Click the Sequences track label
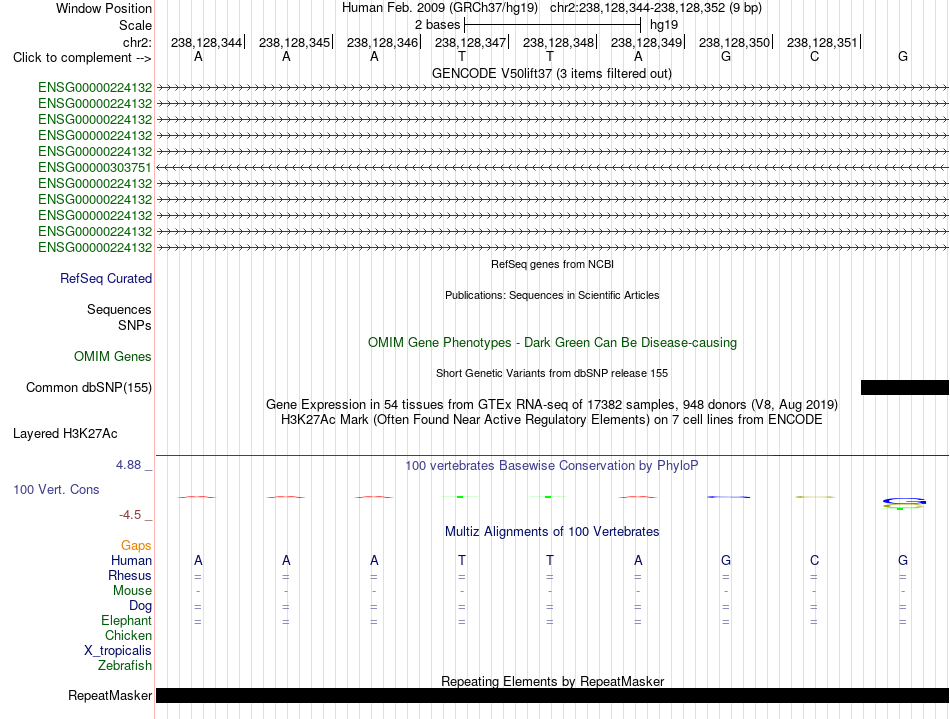The image size is (950, 719). click(119, 310)
